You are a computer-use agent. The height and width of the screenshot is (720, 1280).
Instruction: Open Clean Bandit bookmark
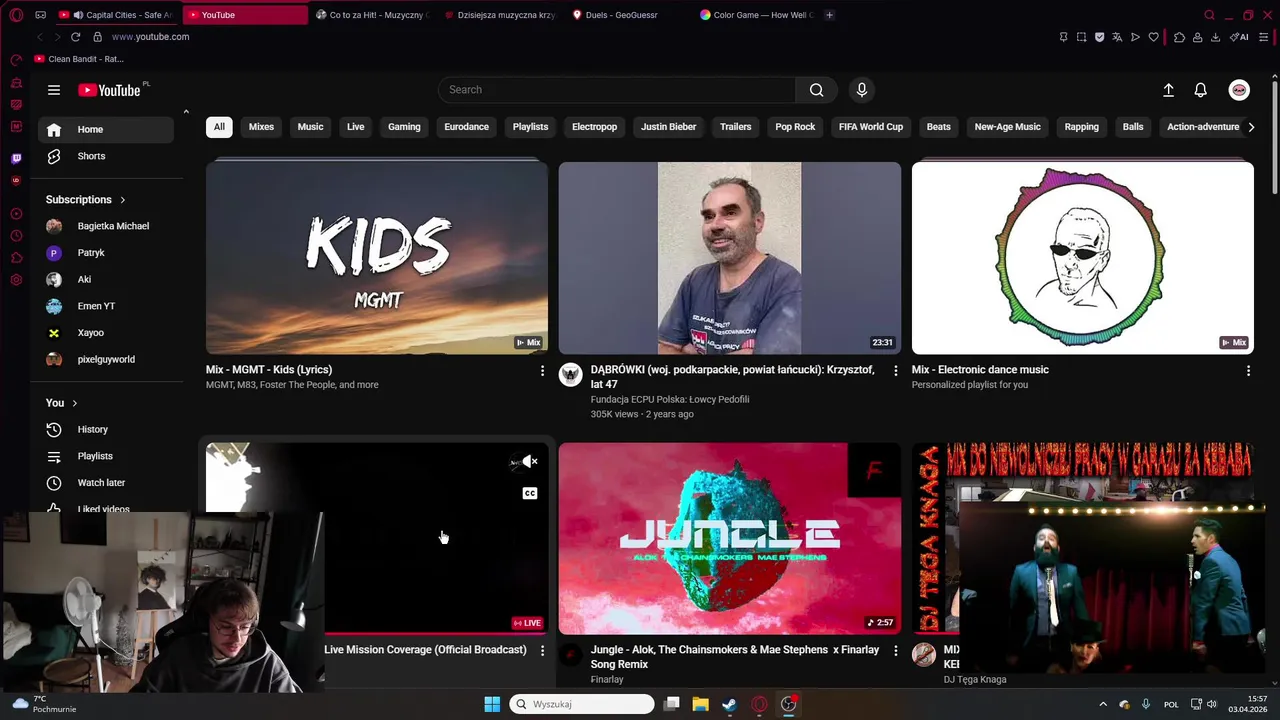[x=79, y=59]
